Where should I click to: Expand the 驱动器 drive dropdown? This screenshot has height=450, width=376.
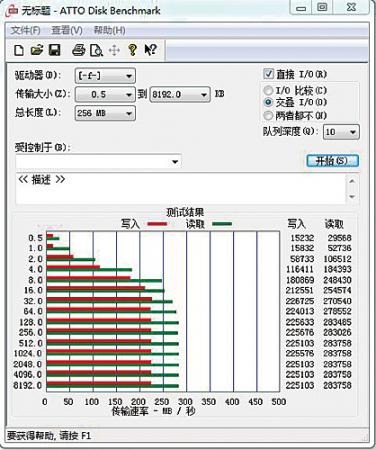pos(105,76)
